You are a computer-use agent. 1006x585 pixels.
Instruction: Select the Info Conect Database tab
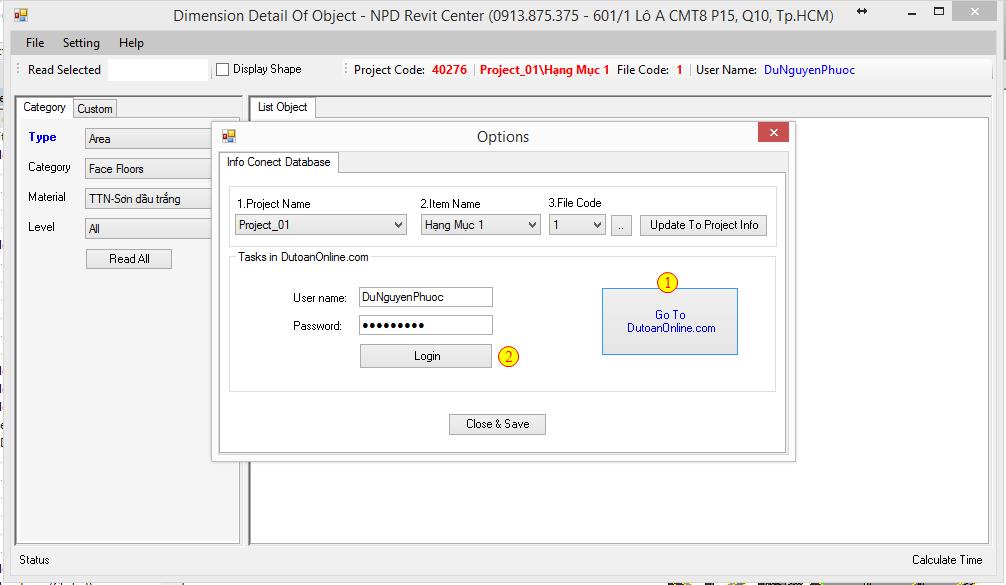[278, 162]
